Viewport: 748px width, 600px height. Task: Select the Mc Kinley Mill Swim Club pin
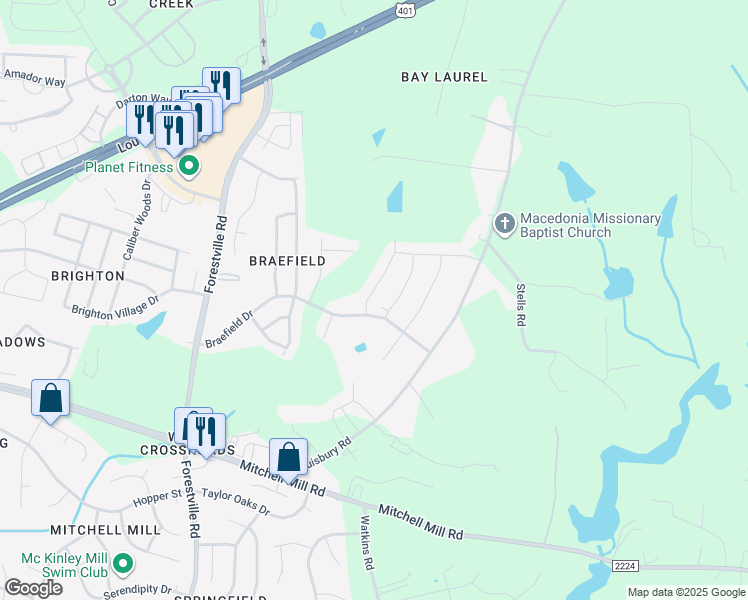123,564
